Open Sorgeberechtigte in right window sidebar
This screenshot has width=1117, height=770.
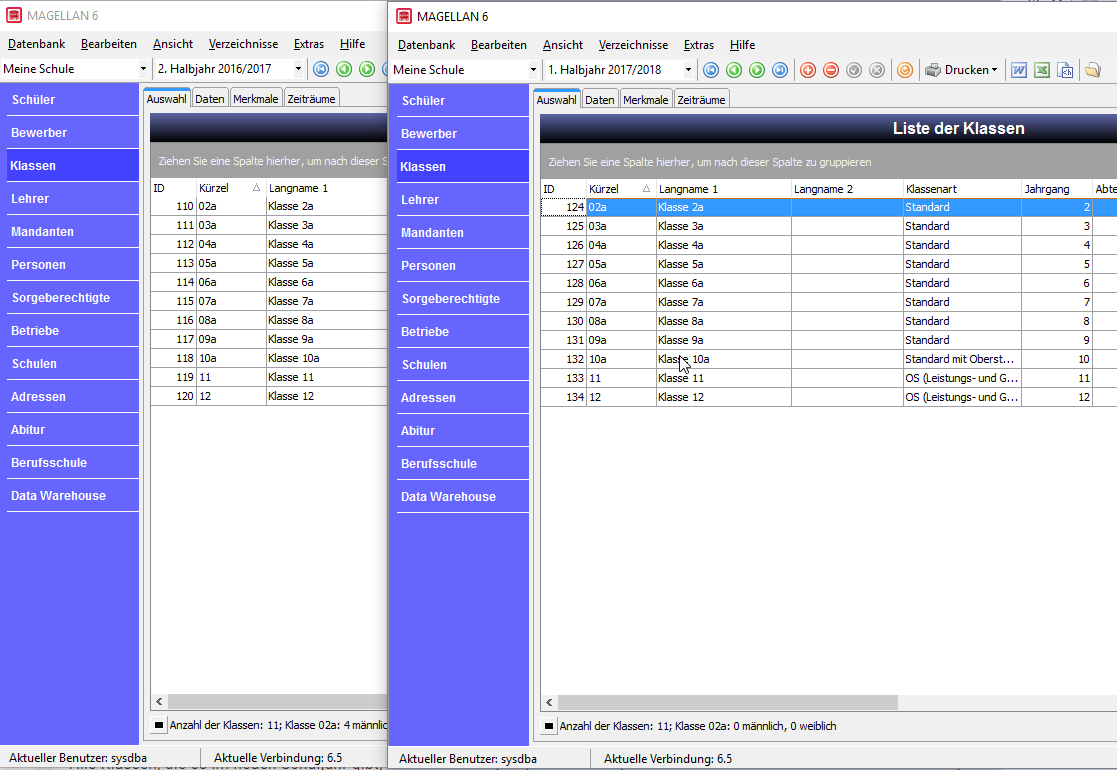coord(462,299)
